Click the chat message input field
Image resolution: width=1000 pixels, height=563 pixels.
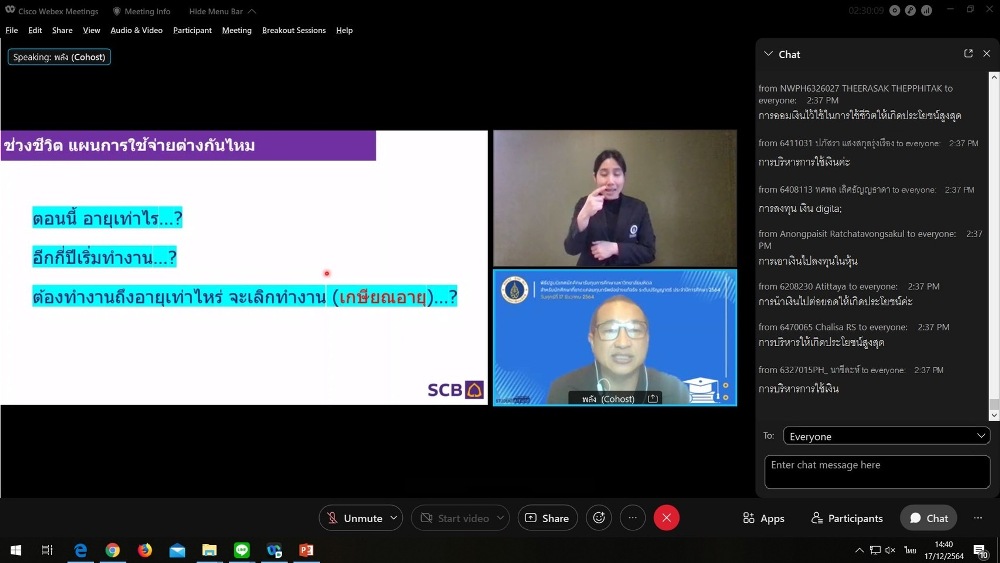point(876,472)
